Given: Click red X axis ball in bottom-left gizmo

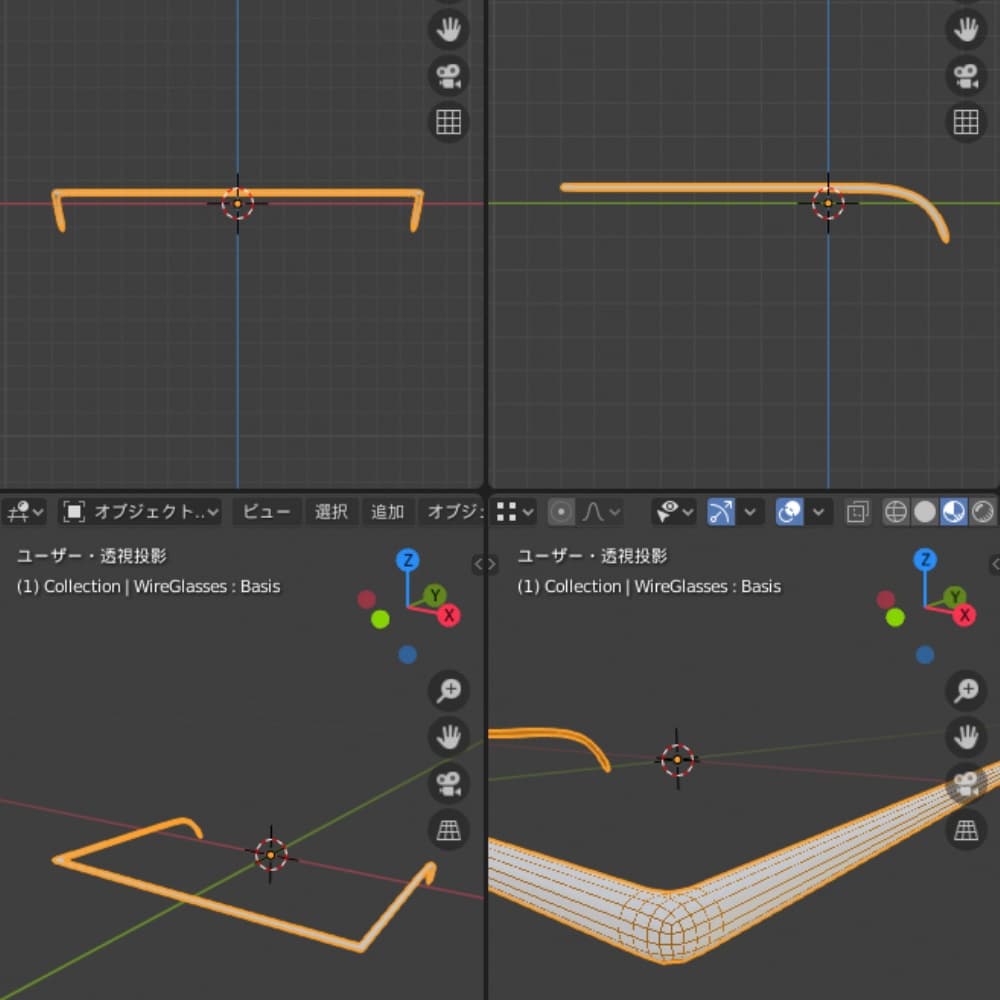Looking at the screenshot, I should pos(449,615).
